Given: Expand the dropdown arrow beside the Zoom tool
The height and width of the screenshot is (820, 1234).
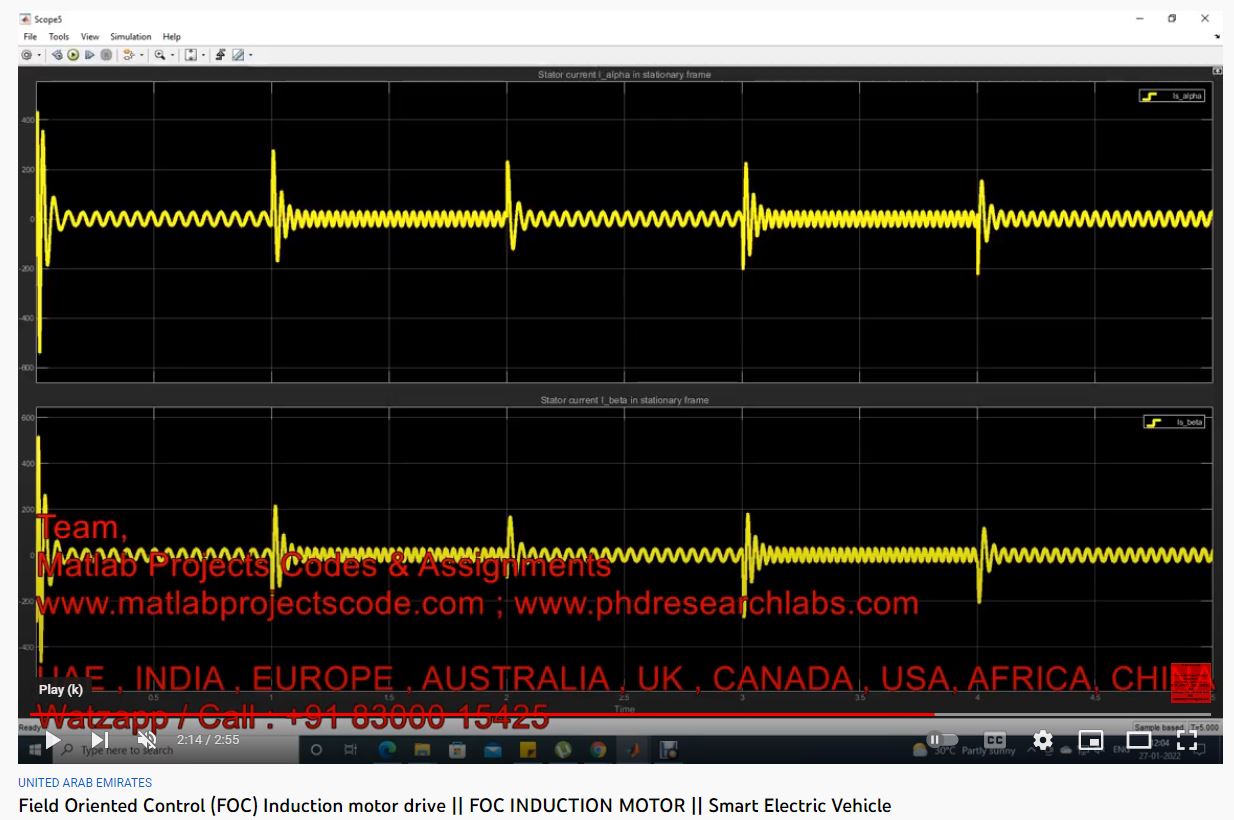Looking at the screenshot, I should click(170, 55).
